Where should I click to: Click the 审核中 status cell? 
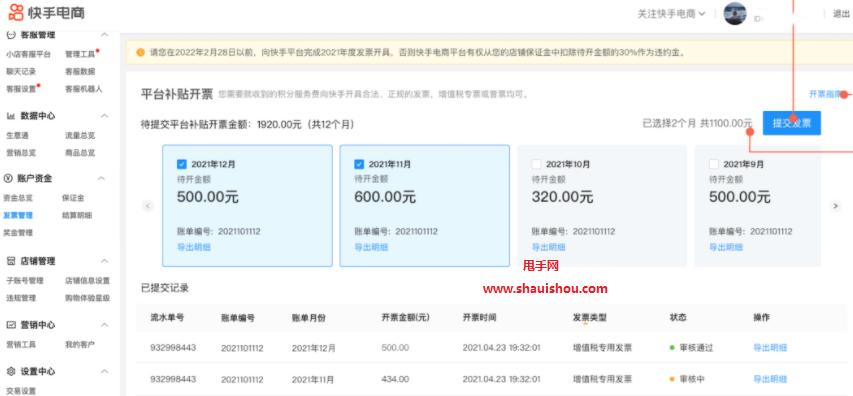[687, 379]
